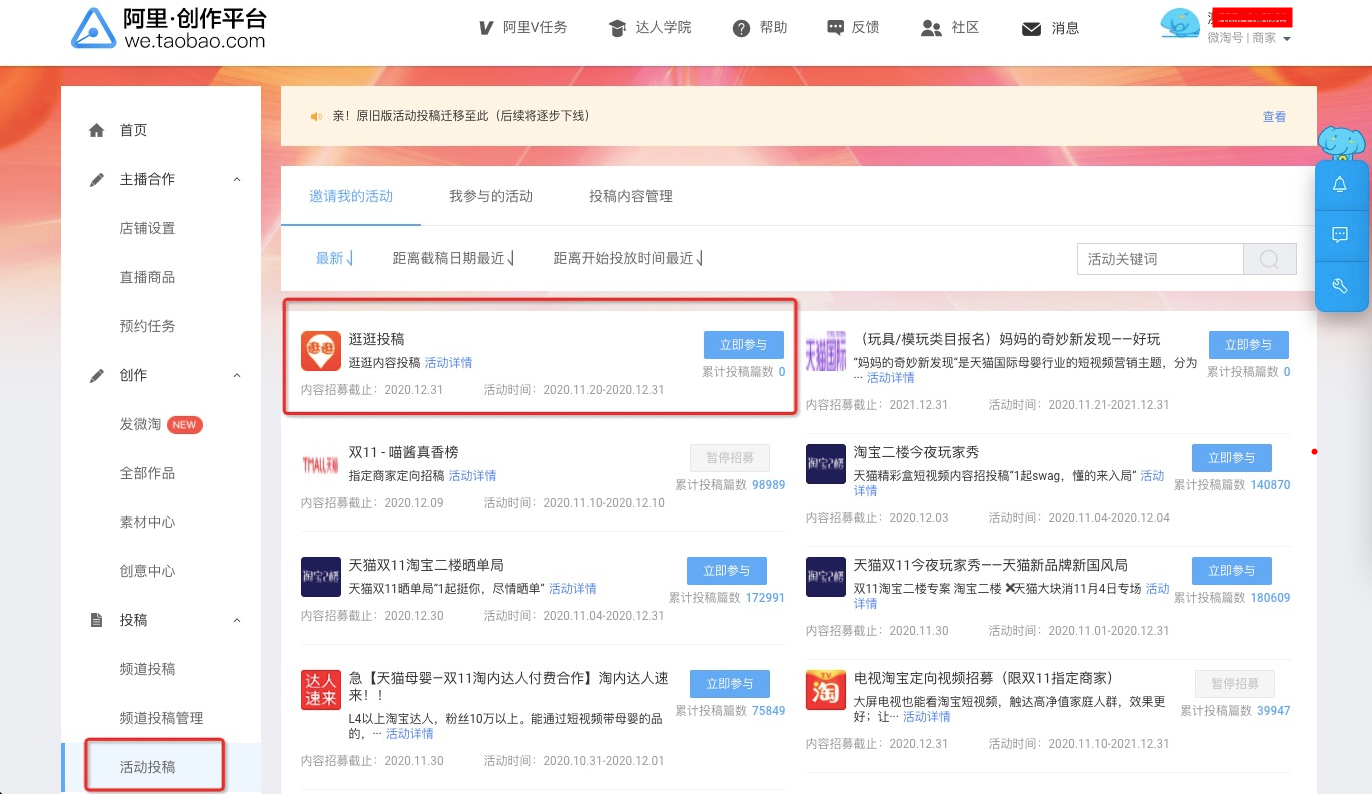Open 活动详情 for 电视淘宝定向视频招募
The width and height of the screenshot is (1372, 794).
[x=927, y=717]
